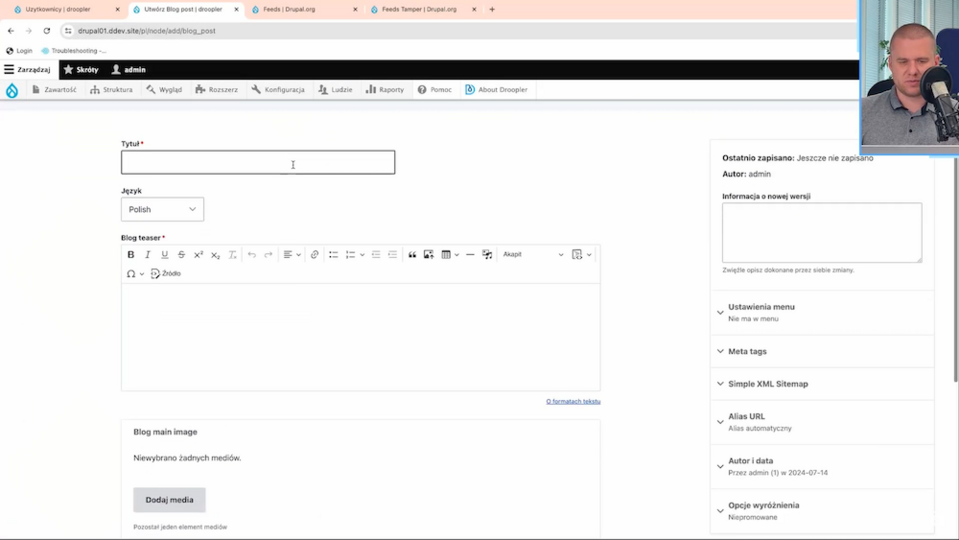This screenshot has width=959, height=540.
Task: Open the Akapit paragraph style dropdown
Action: [533, 254]
